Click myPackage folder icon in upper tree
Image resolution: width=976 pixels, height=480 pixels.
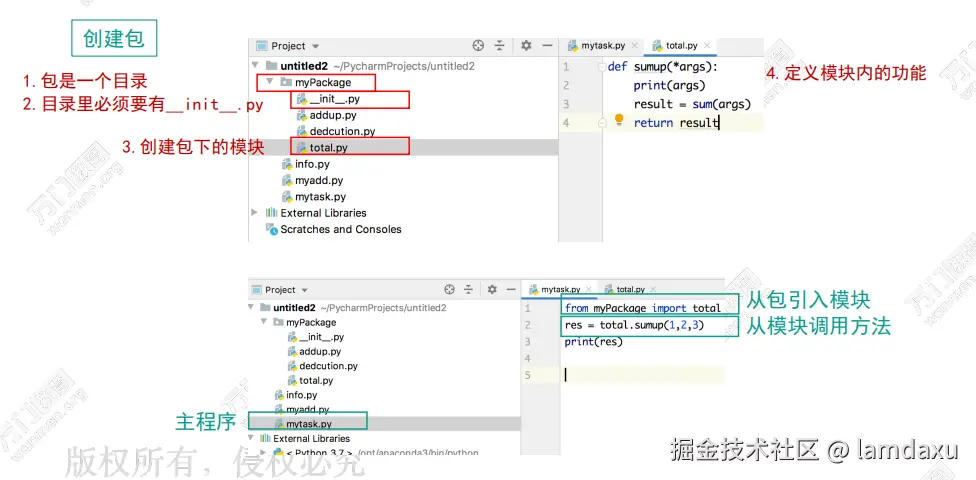pyautogui.click(x=286, y=82)
